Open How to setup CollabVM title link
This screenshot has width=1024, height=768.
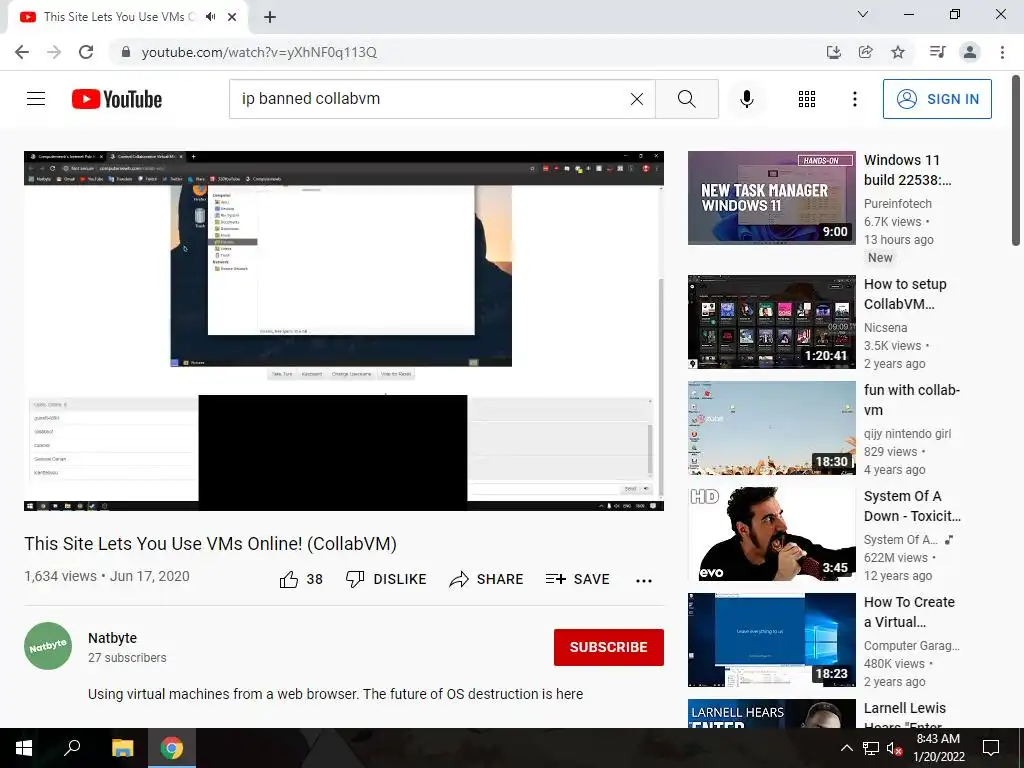point(905,294)
